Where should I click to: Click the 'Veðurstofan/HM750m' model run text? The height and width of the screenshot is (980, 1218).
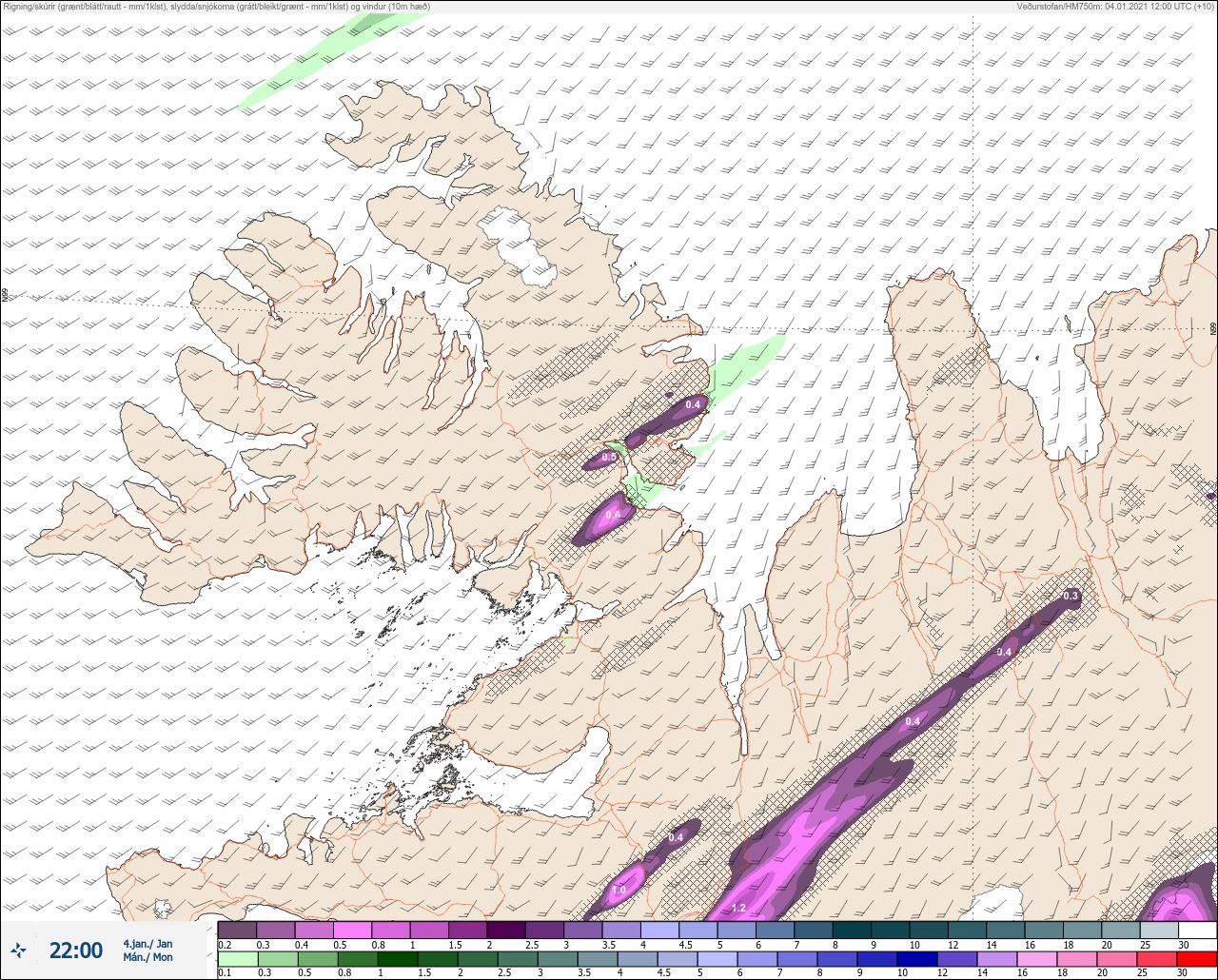tap(1116, 7)
